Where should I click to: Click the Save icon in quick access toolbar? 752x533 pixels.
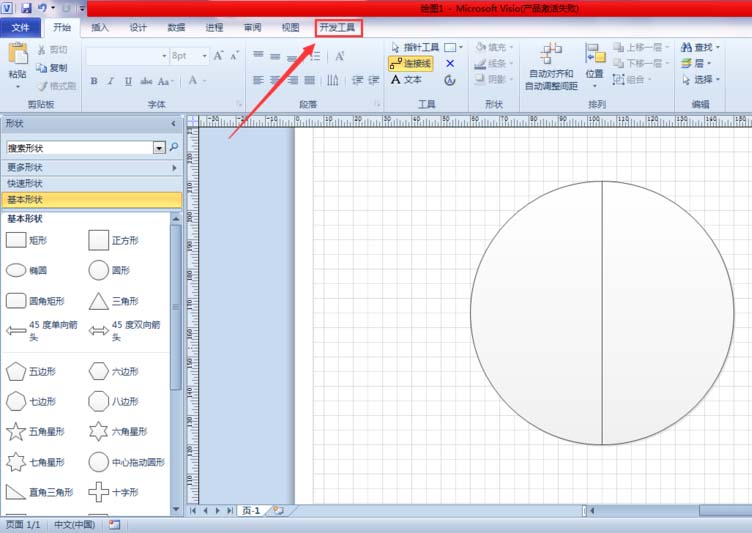(26, 8)
